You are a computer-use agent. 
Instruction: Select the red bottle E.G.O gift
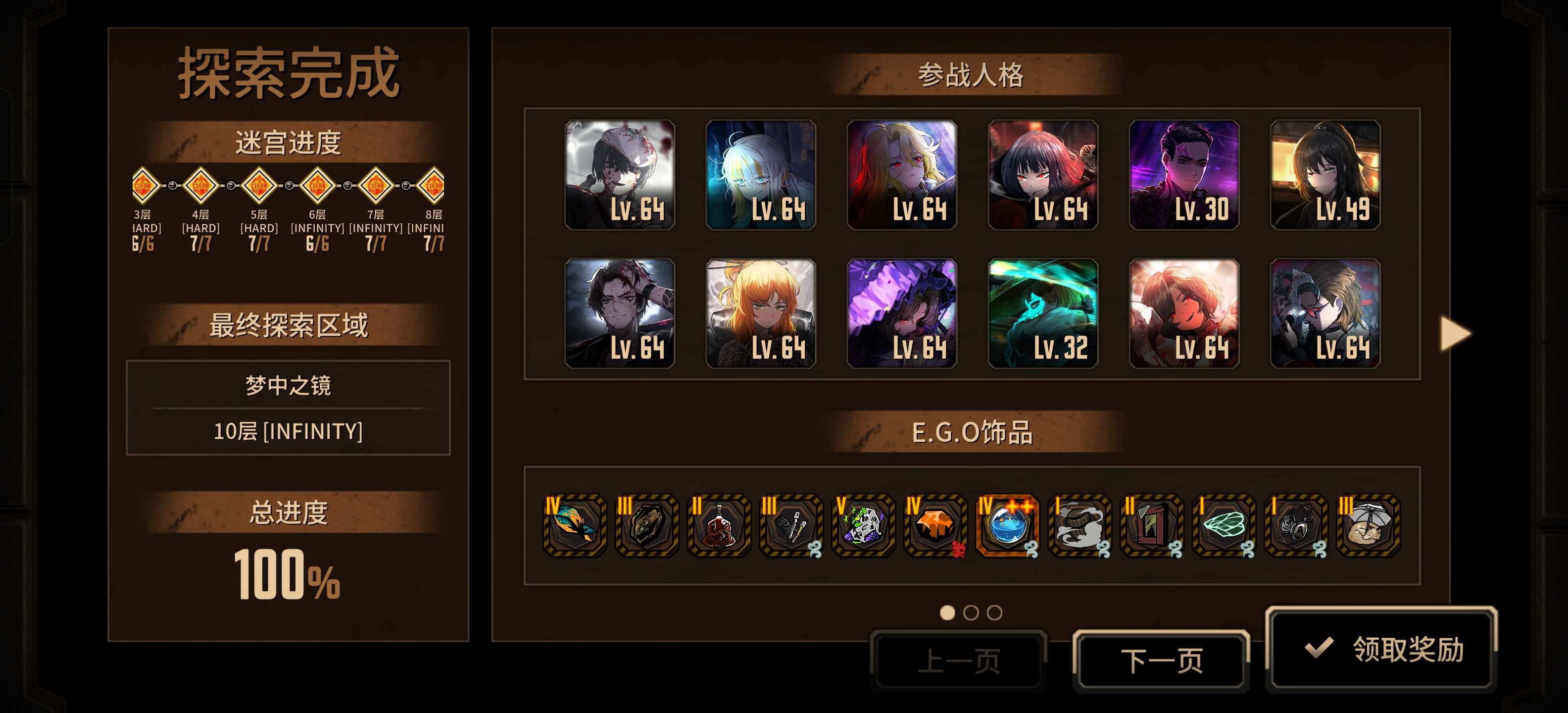point(719,525)
